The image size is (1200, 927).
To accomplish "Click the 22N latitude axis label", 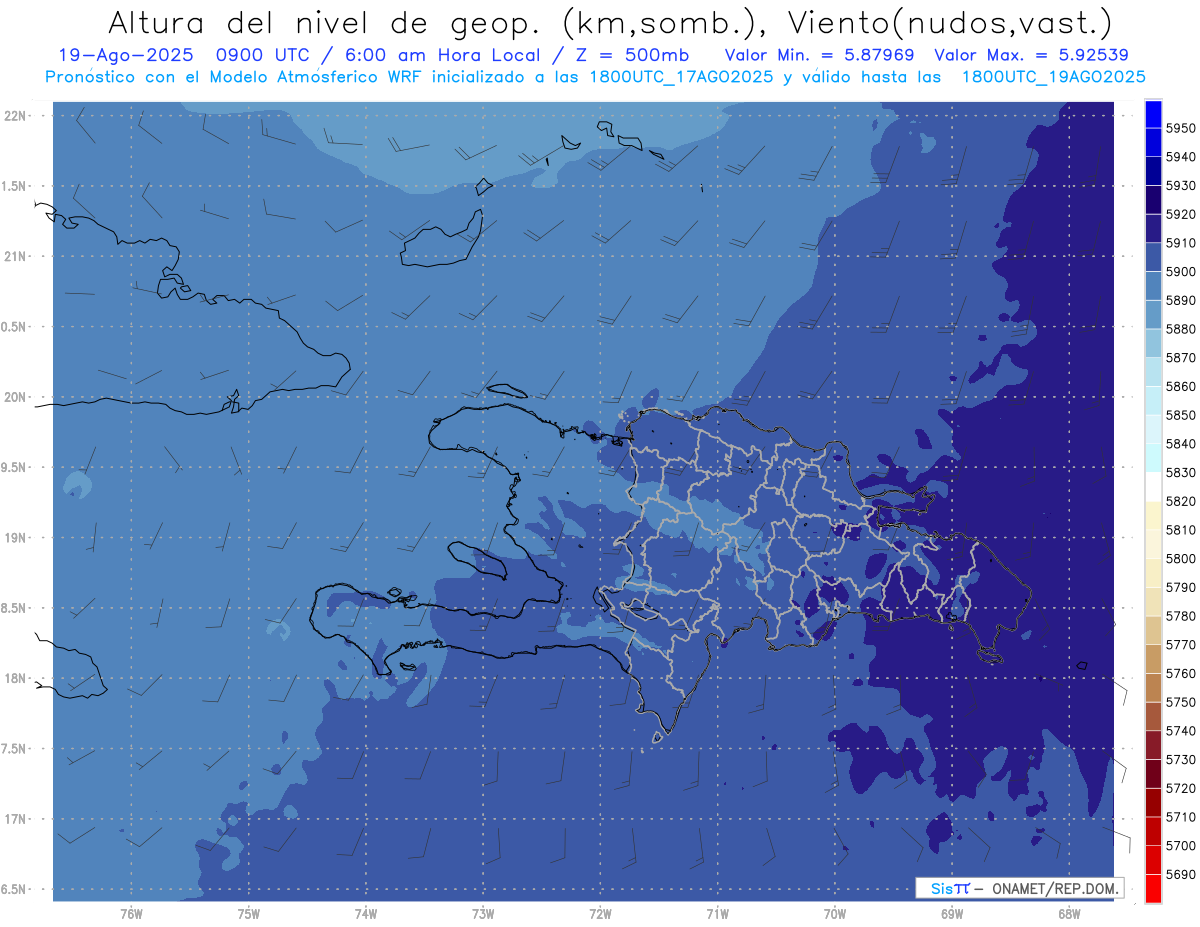I will tap(17, 116).
